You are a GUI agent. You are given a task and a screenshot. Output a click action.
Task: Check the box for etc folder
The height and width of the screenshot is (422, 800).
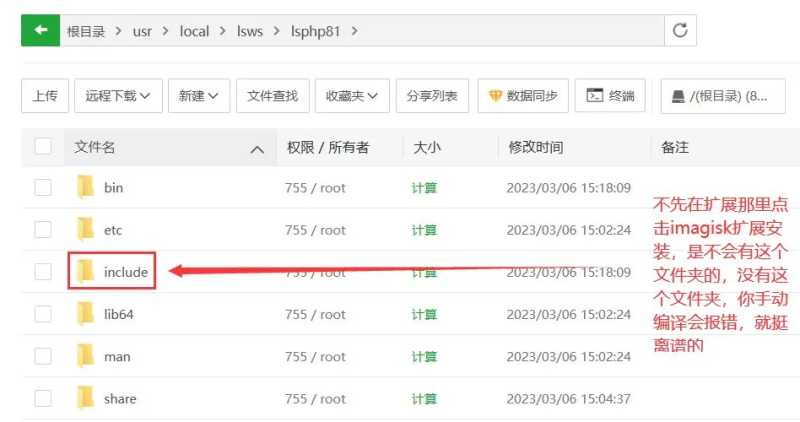[43, 230]
